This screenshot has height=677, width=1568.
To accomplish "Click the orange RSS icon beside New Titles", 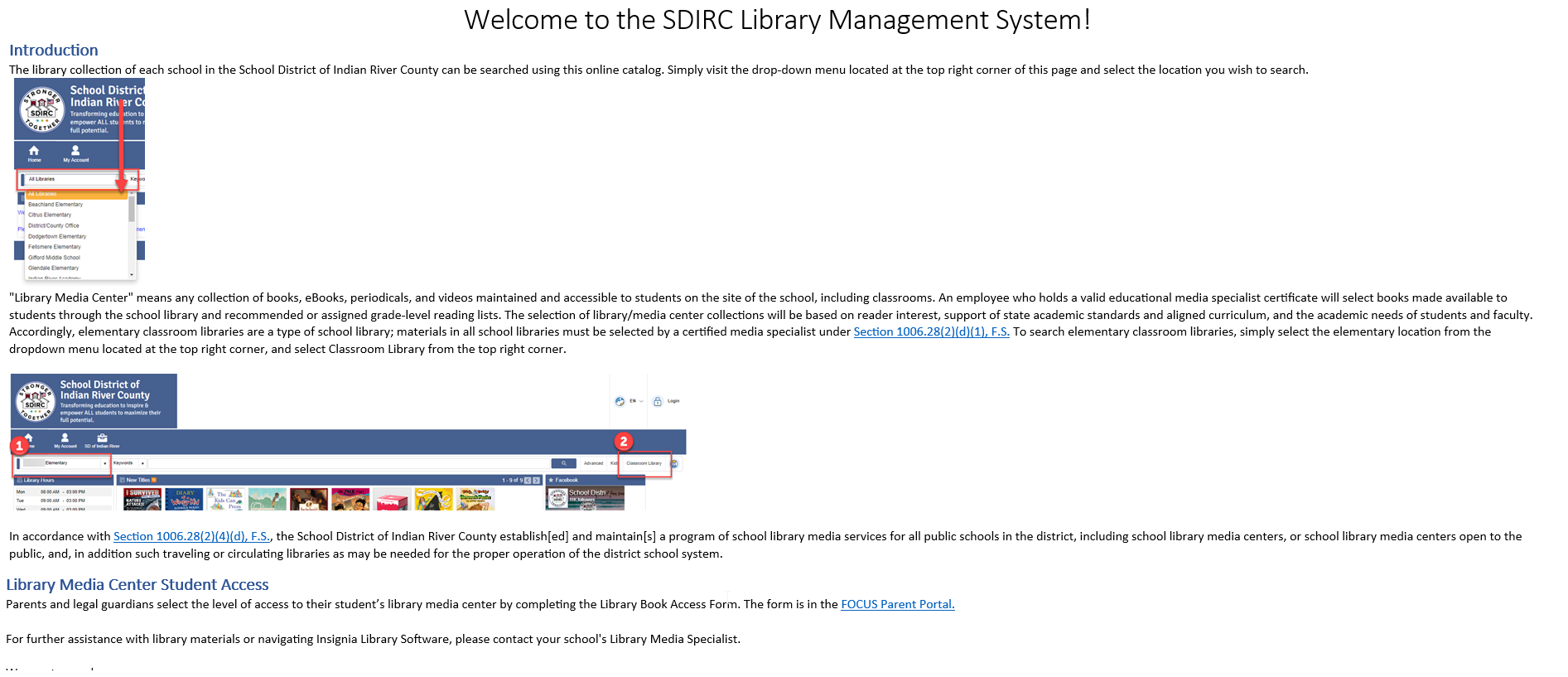I will (x=154, y=480).
